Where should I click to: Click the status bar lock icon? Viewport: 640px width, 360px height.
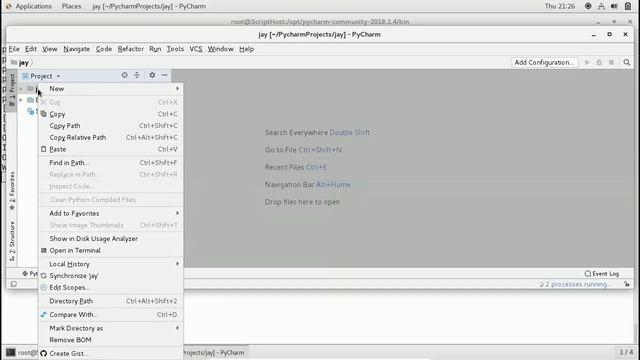[x=627, y=284]
